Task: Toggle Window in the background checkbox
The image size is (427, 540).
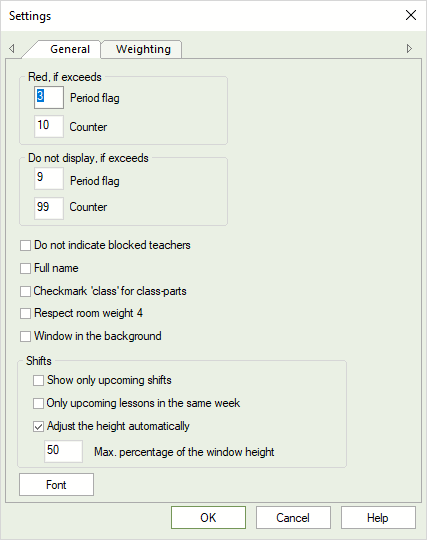Action: point(25,336)
